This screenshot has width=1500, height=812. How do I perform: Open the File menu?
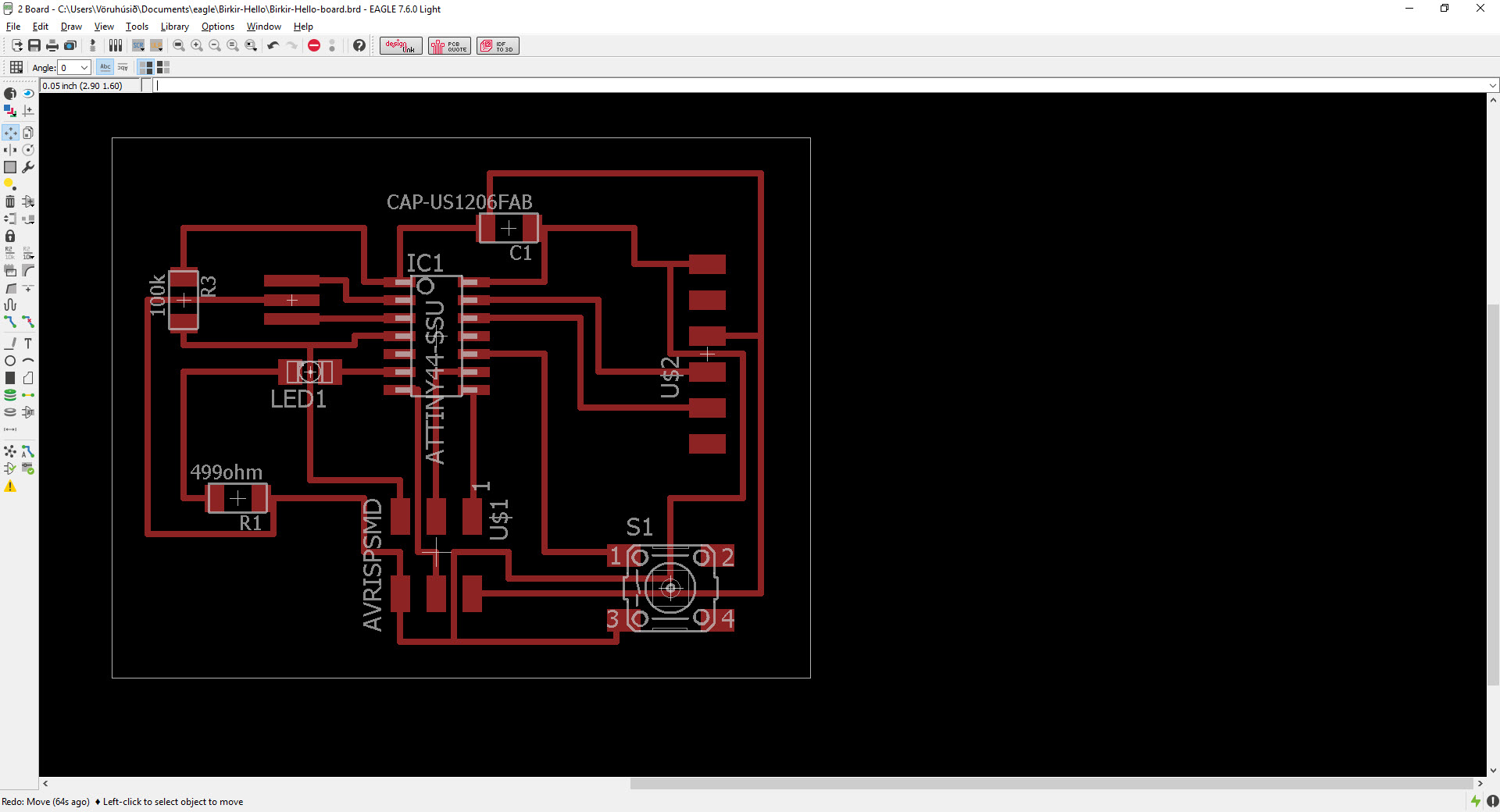click(x=13, y=27)
